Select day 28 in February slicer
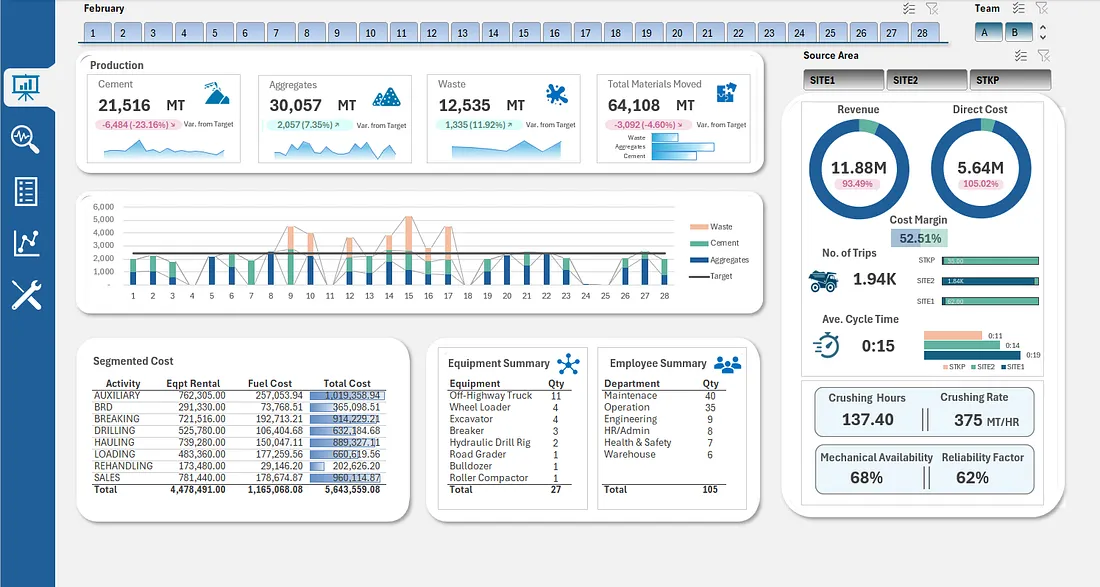The image size is (1100, 587). coord(923,33)
